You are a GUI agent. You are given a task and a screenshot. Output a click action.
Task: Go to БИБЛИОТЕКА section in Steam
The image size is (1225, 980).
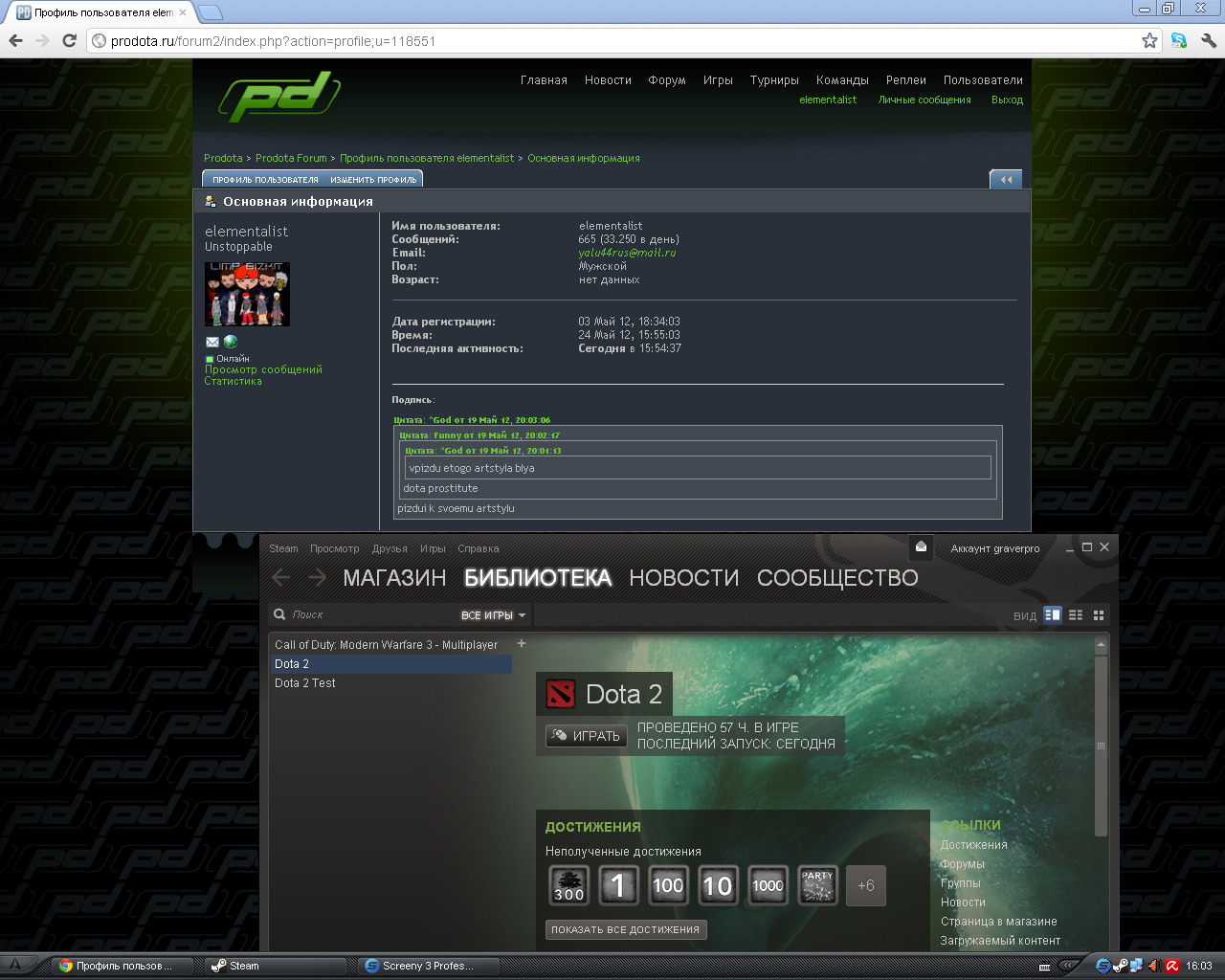pyautogui.click(x=538, y=578)
